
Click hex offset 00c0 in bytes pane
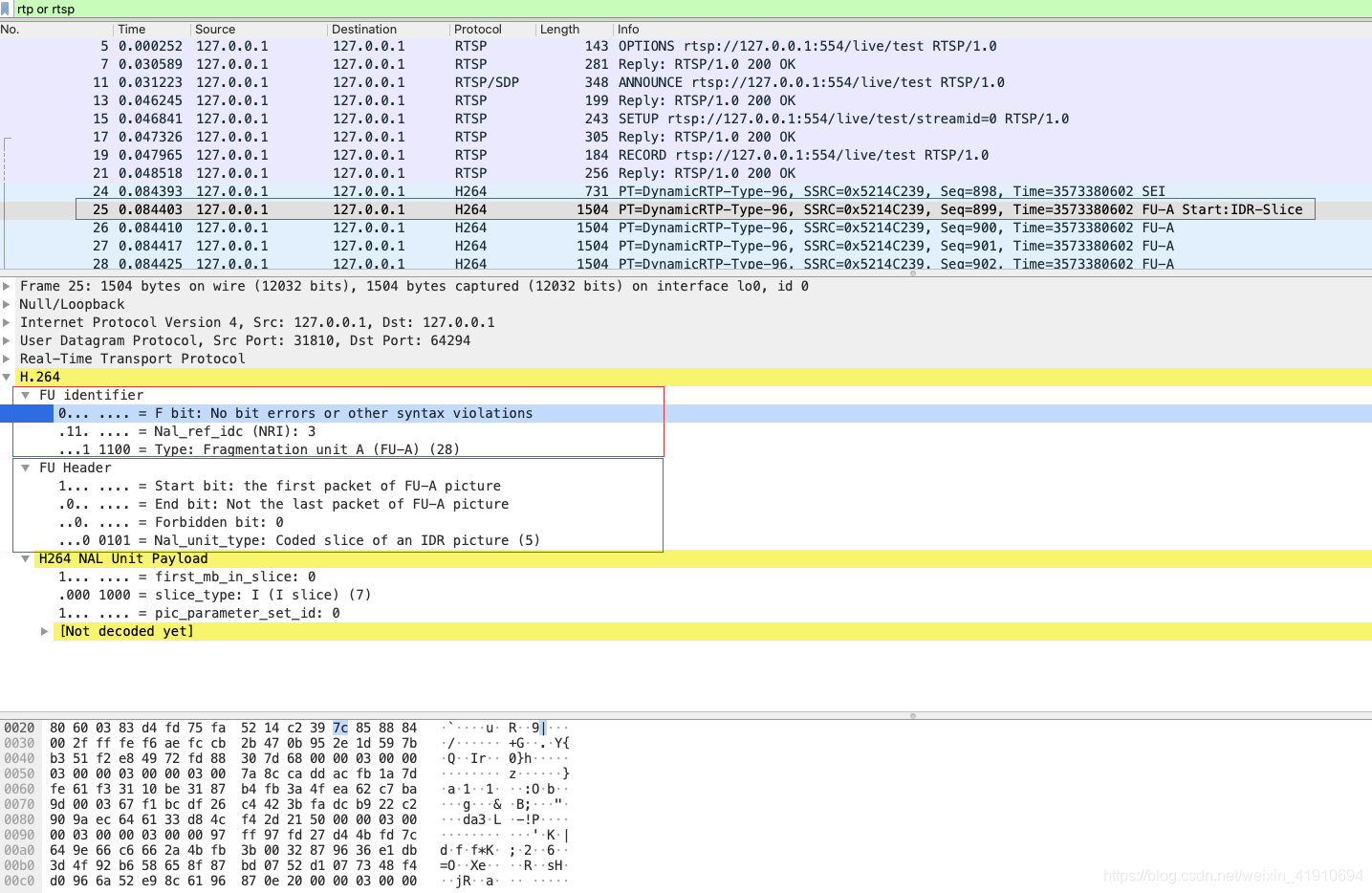pos(19,881)
